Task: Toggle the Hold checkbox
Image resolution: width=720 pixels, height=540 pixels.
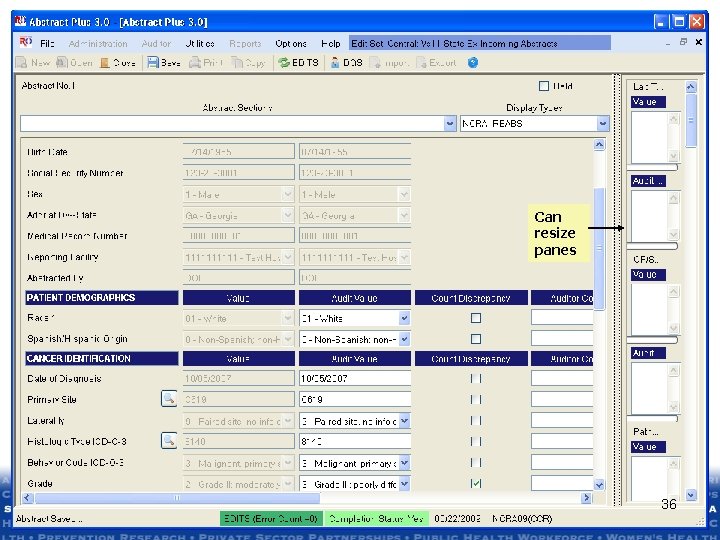Action: [x=544, y=86]
